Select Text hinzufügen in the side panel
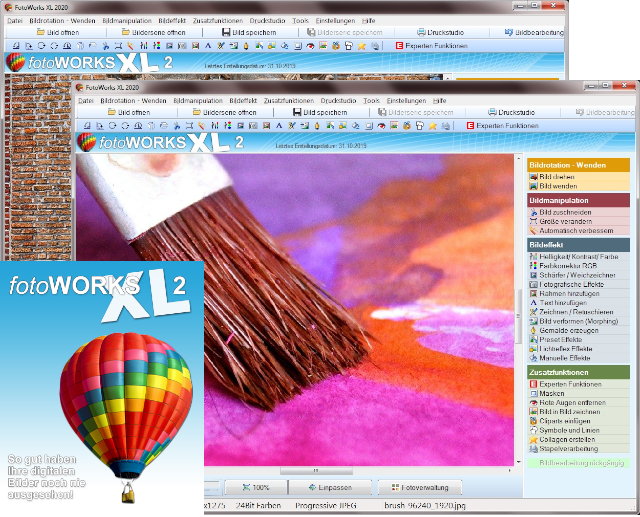Viewport: 640px width, 517px height. click(578, 303)
